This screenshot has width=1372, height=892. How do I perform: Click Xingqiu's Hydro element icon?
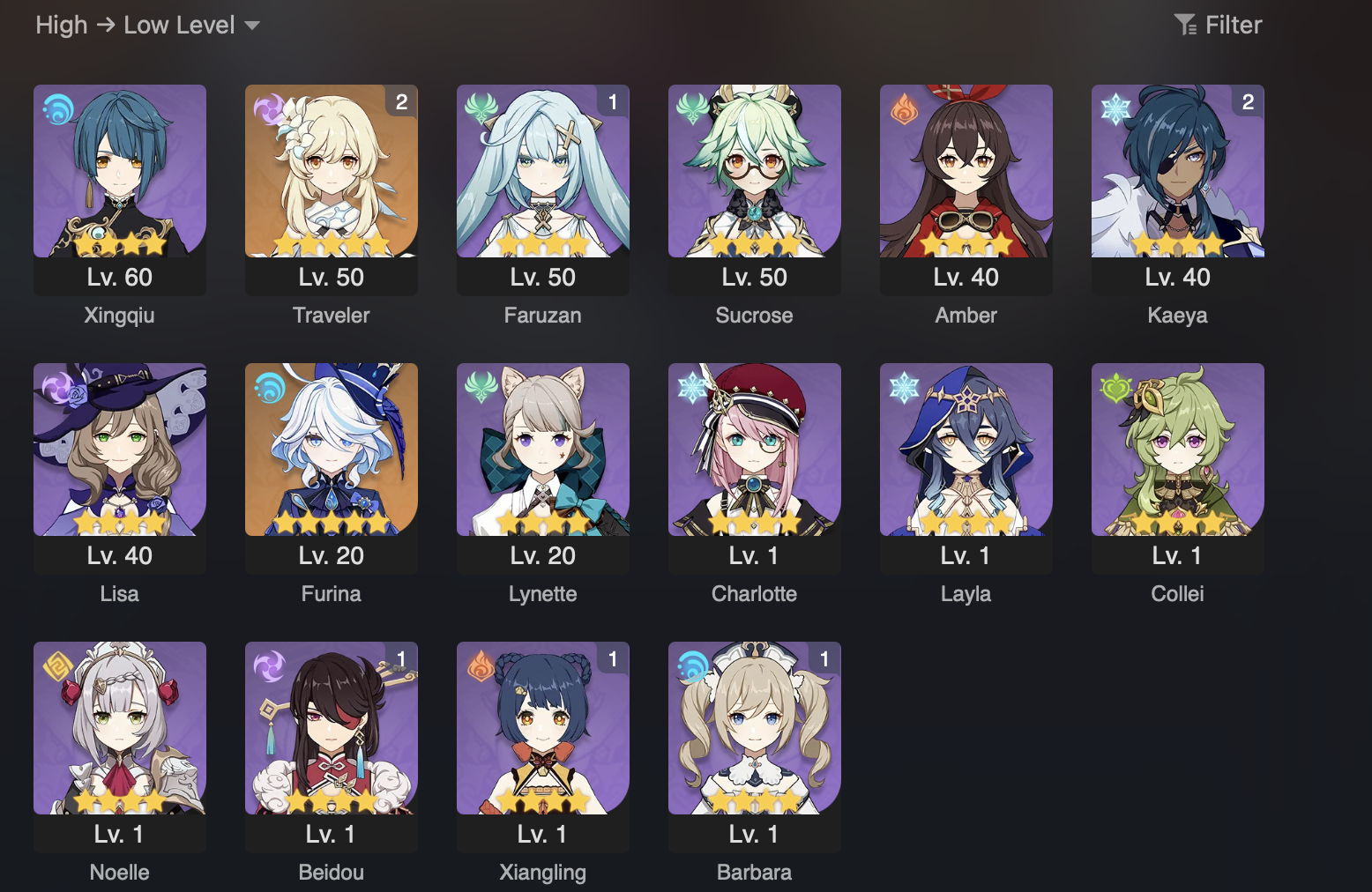click(x=58, y=109)
